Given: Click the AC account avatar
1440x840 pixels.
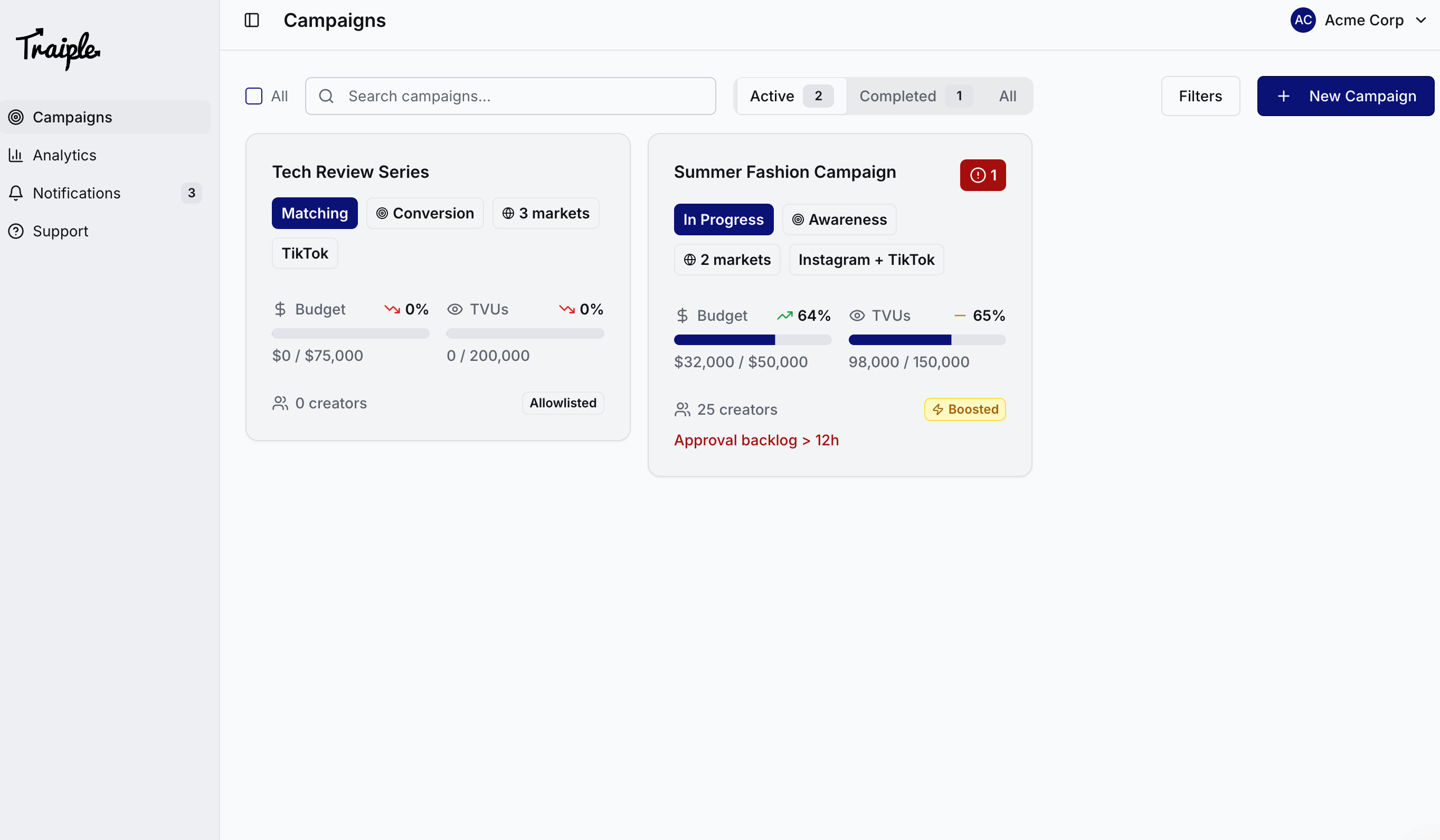Looking at the screenshot, I should (1302, 21).
